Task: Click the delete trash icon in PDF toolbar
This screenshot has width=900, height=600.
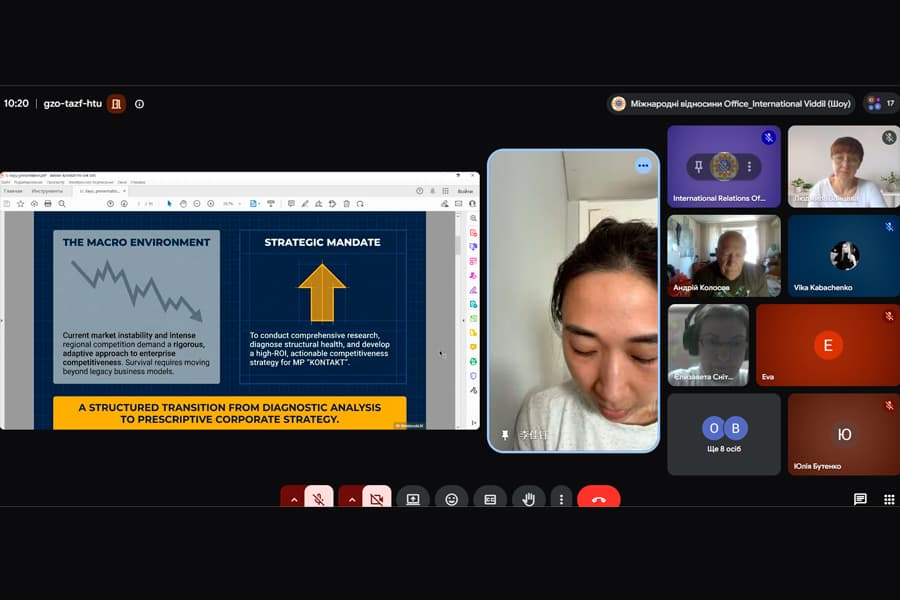Action: coord(346,204)
